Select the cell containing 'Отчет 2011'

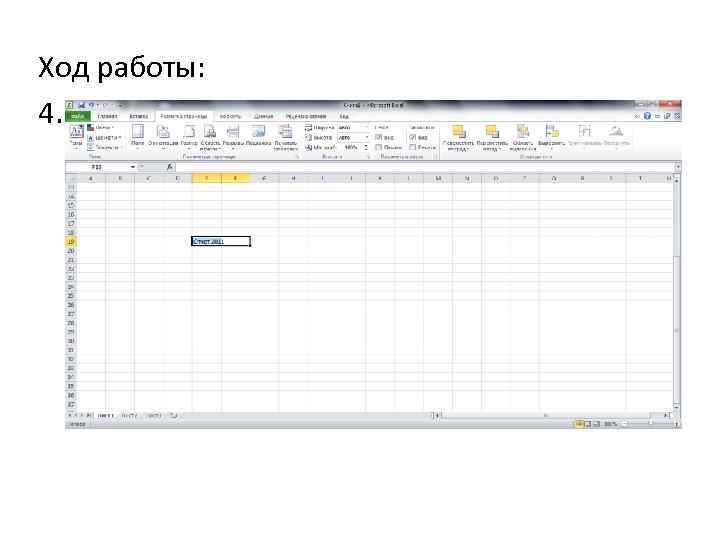point(221,242)
